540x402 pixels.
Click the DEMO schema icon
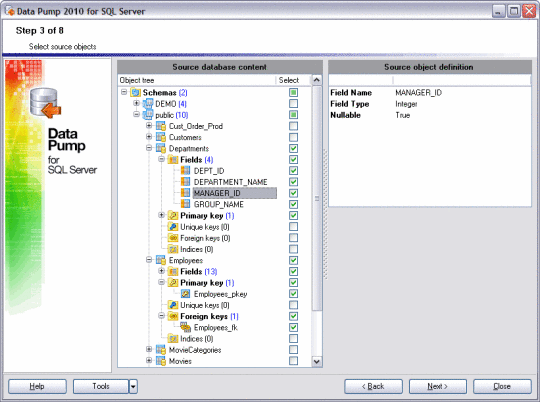tap(148, 104)
